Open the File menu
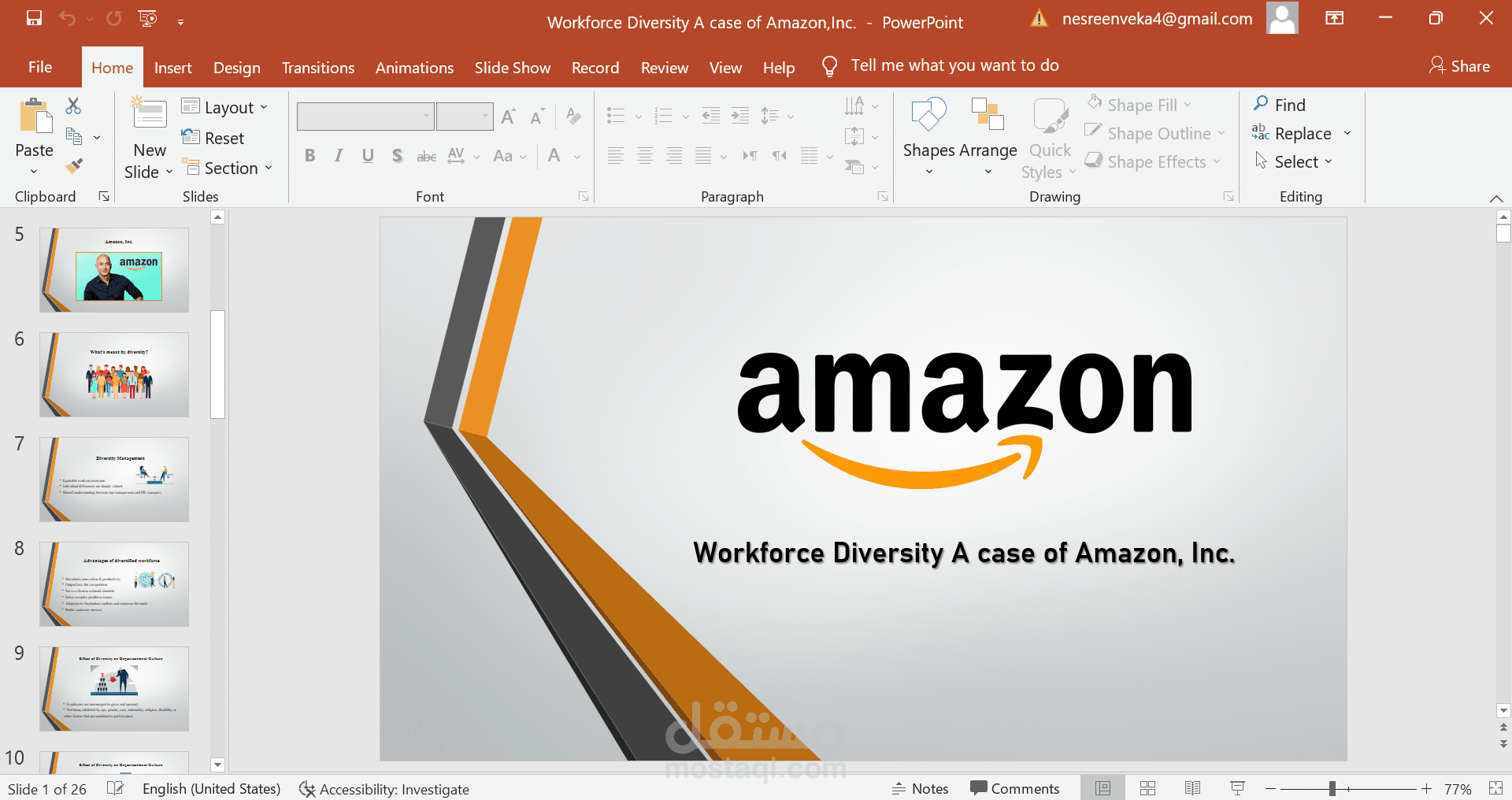Screen dimensions: 1512x800 click(40, 68)
